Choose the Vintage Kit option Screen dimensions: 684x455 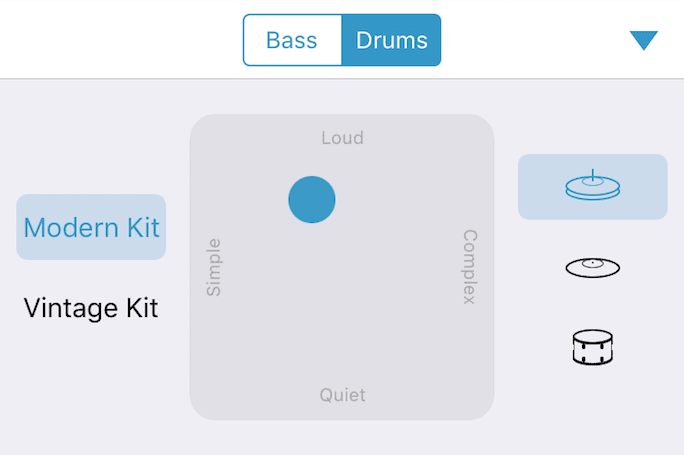(x=91, y=308)
